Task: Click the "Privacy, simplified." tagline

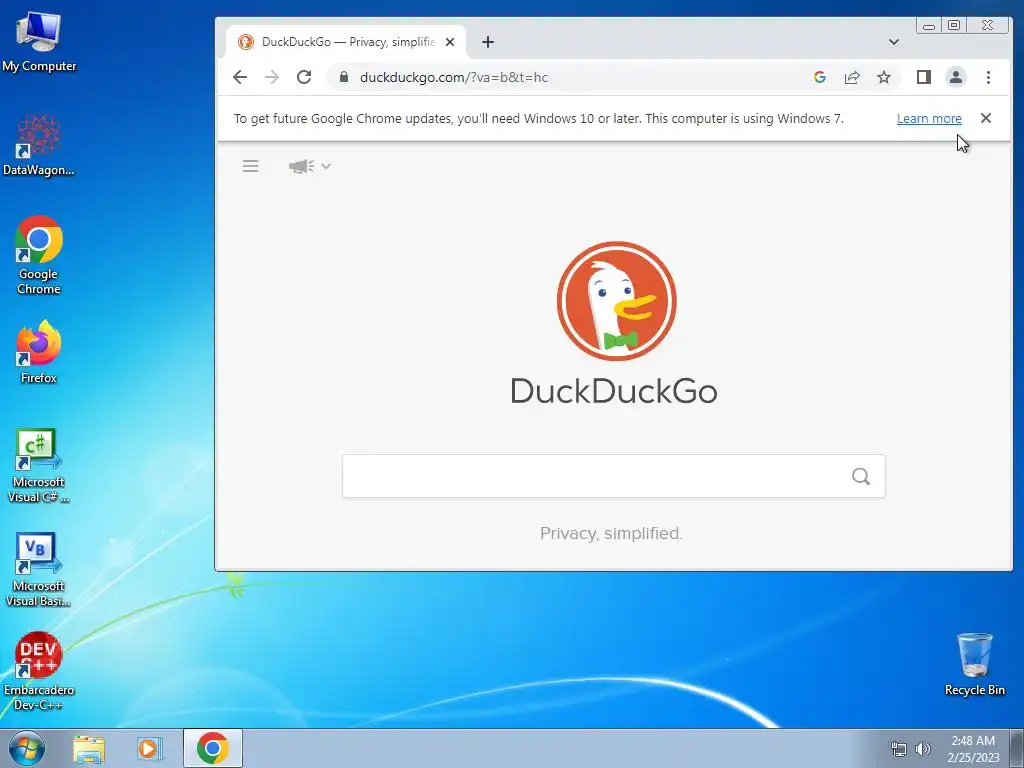Action: tap(611, 534)
